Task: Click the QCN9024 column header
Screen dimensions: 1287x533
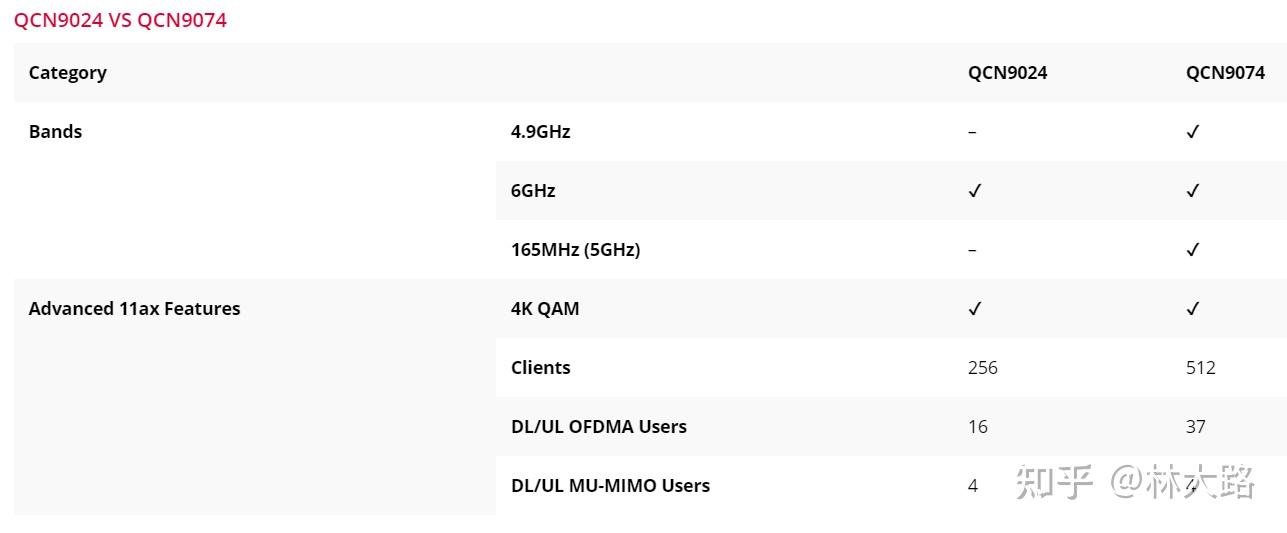Action: click(1007, 73)
